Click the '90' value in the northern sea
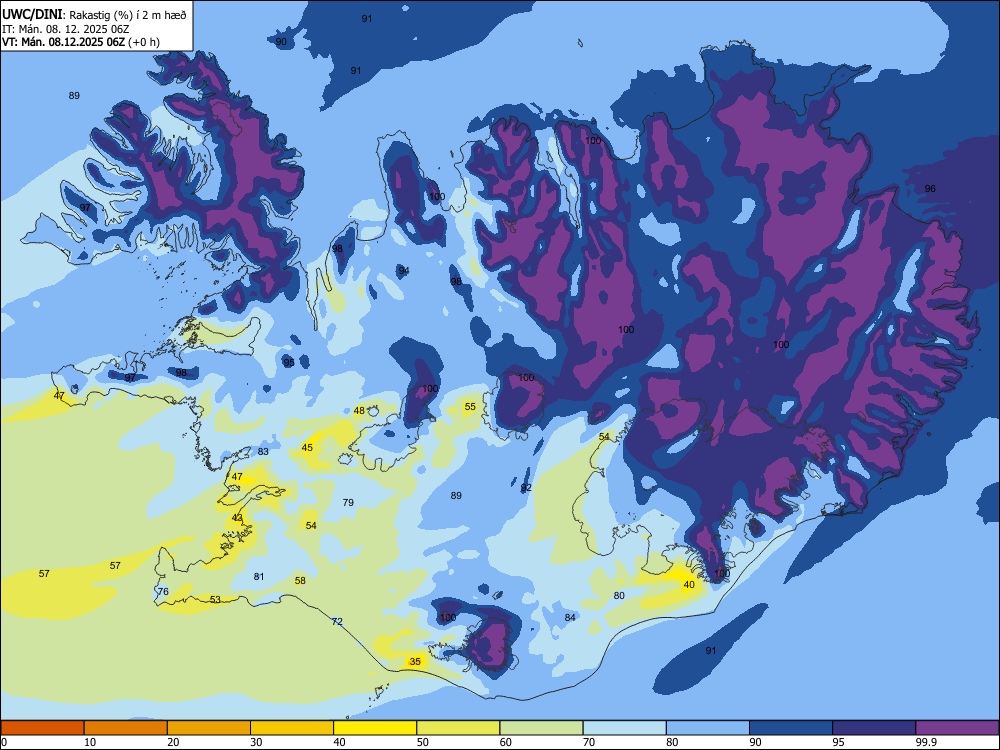 point(281,41)
